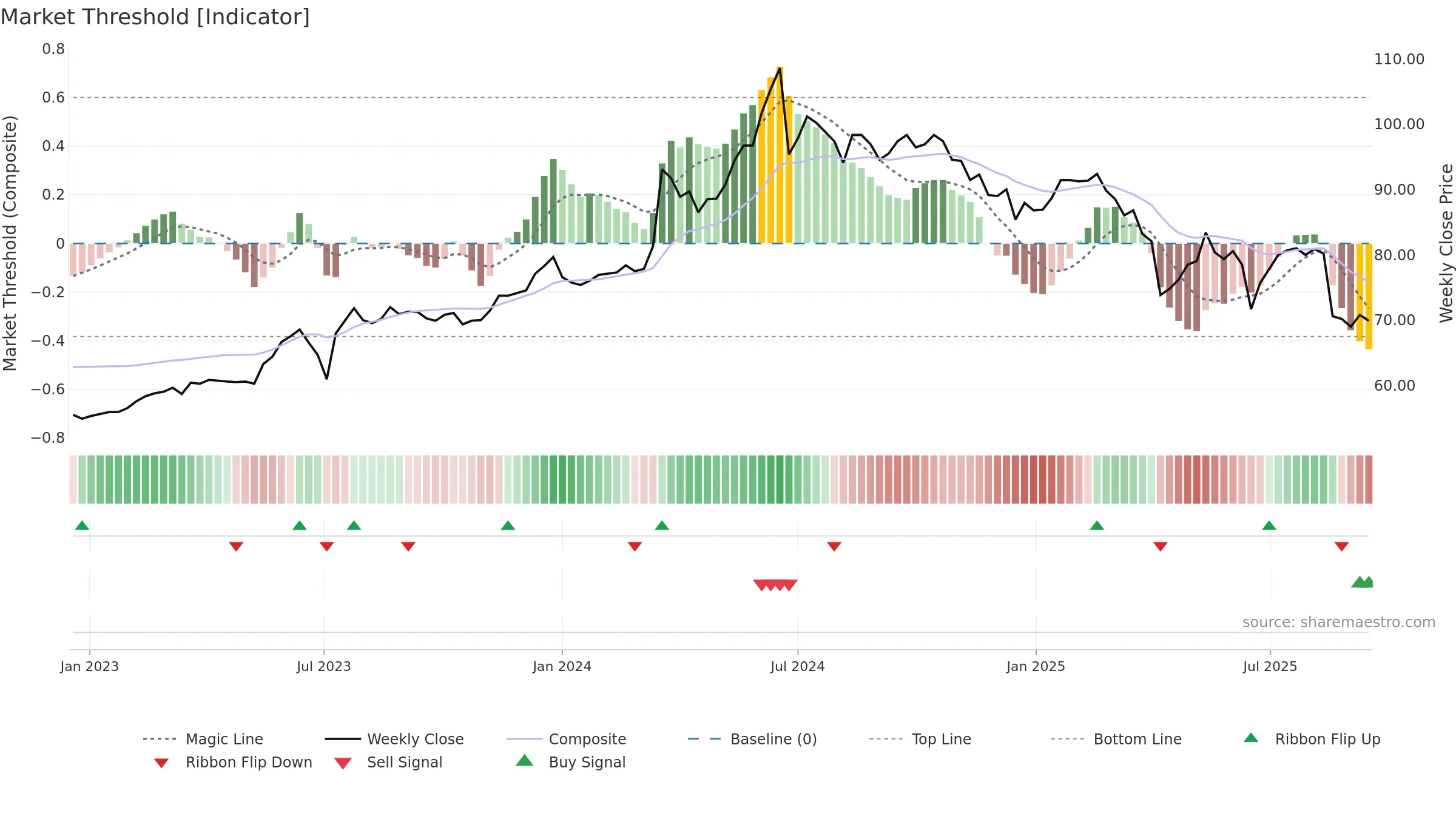Click the ribbon flip down marker in Apr 2025
This screenshot has height=819, width=1456.
coord(1161,547)
